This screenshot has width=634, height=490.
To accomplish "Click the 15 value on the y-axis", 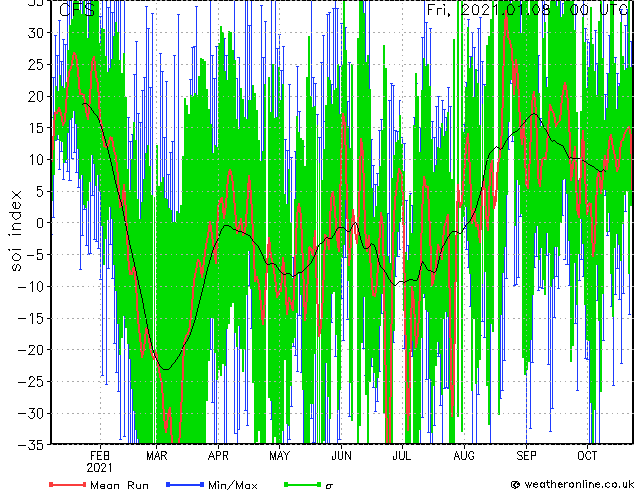I will coord(36,128).
